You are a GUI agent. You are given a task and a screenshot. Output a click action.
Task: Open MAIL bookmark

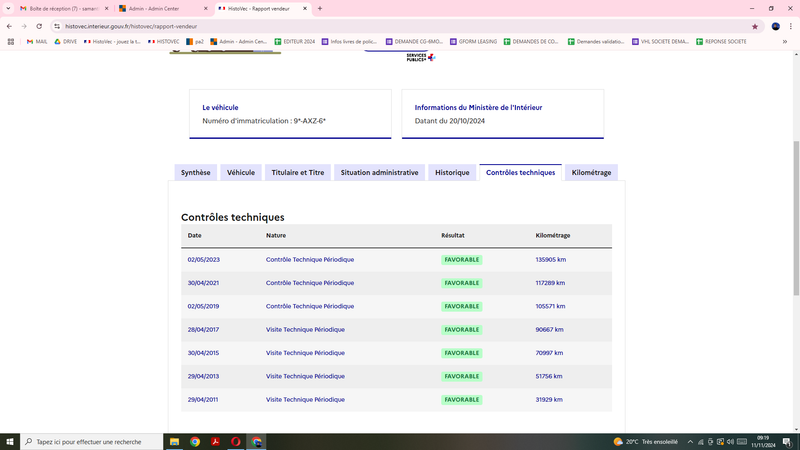[x=37, y=42]
